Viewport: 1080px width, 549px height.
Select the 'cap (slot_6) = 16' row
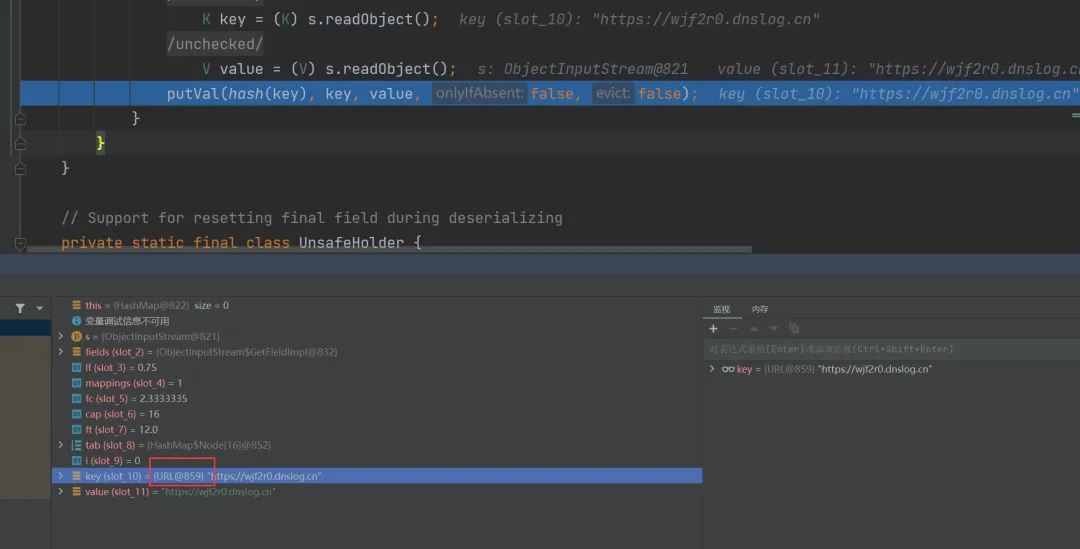[x=377, y=414]
